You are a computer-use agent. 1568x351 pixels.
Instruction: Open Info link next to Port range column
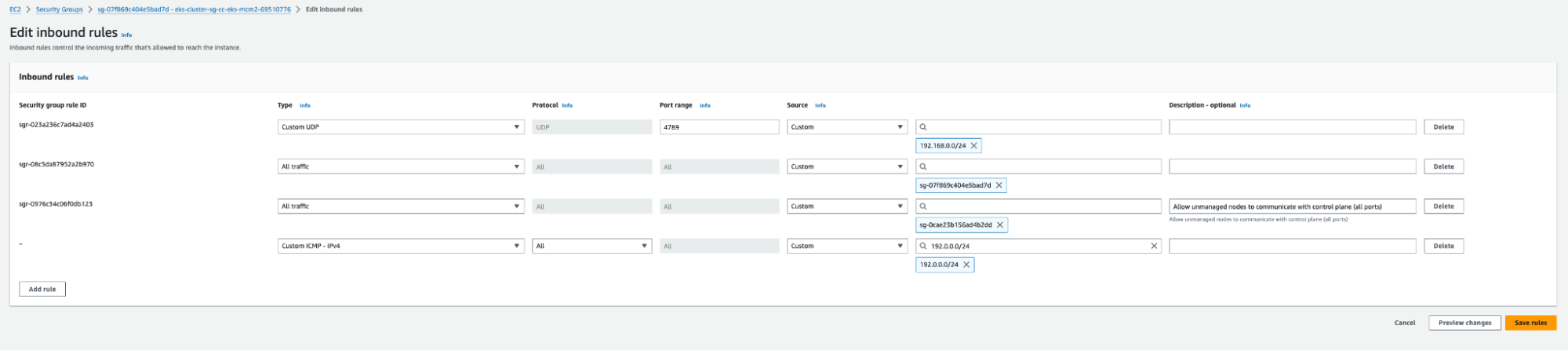[x=705, y=105]
